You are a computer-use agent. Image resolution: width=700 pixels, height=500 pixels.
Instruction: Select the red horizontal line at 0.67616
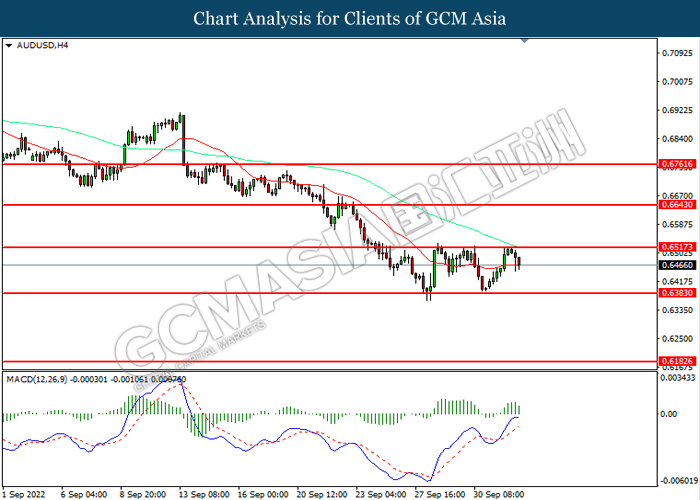tap(329, 164)
